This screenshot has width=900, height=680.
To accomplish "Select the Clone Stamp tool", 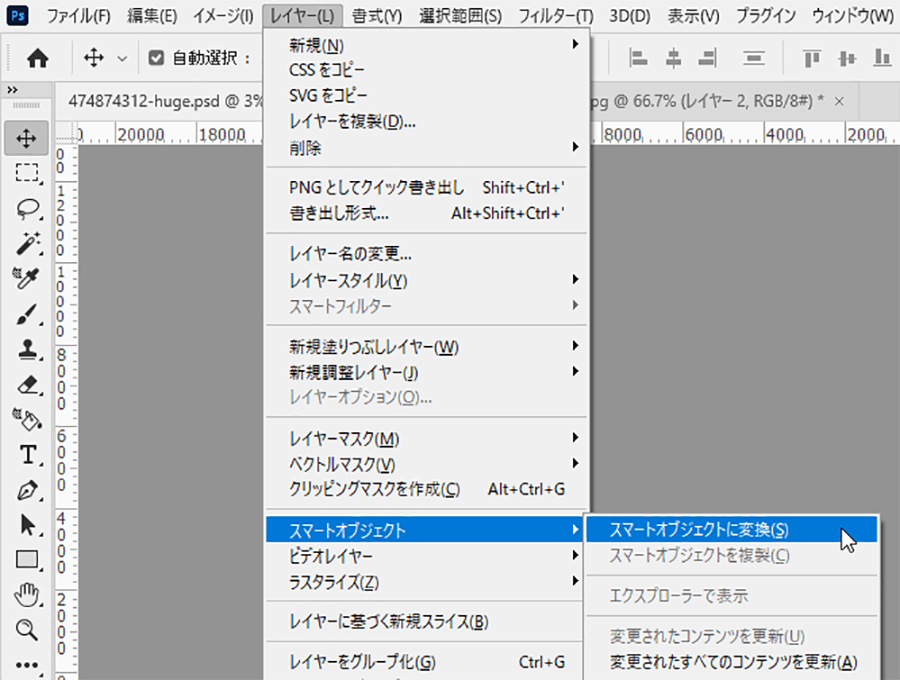I will coord(28,349).
